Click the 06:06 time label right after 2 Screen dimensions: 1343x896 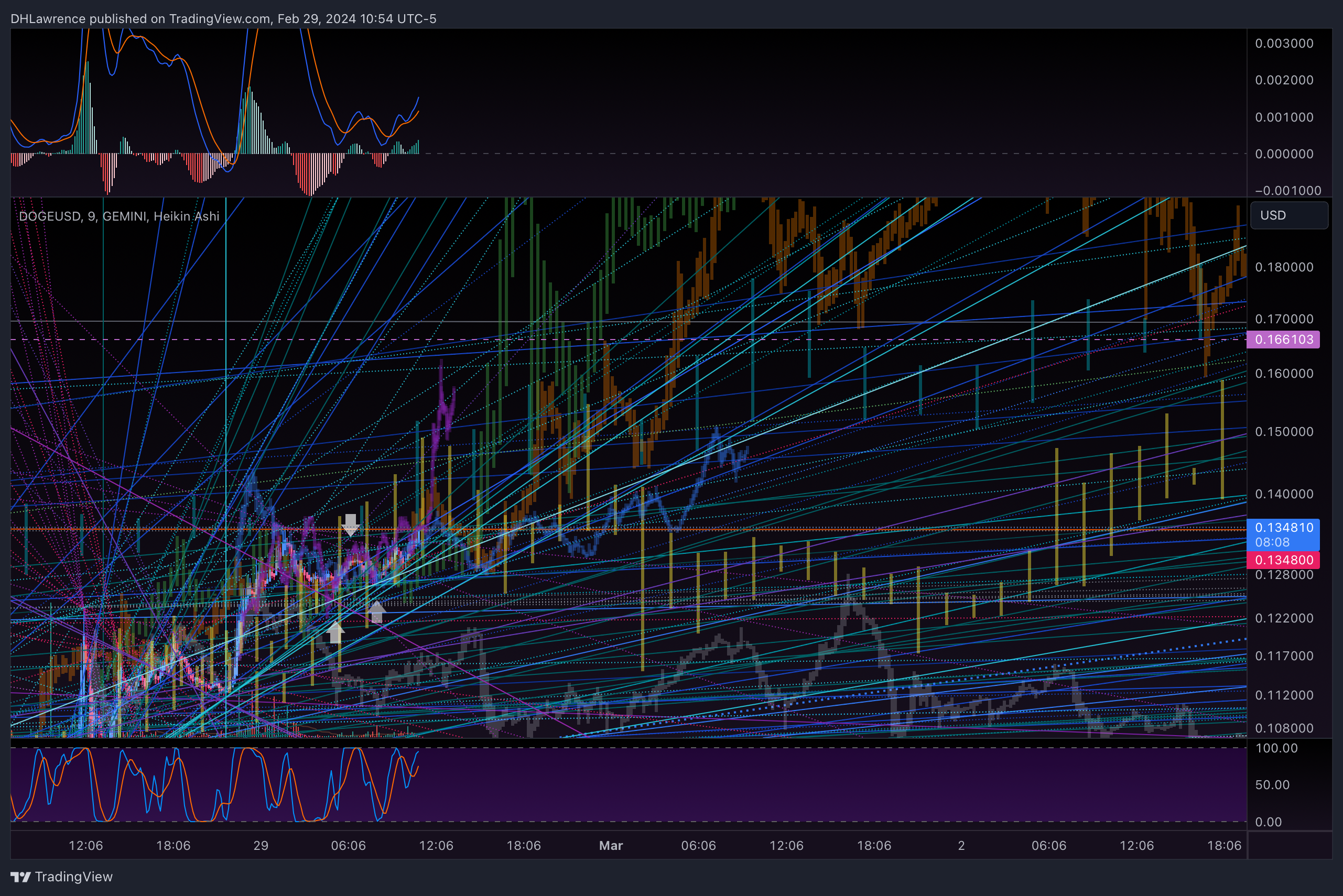click(x=1049, y=846)
